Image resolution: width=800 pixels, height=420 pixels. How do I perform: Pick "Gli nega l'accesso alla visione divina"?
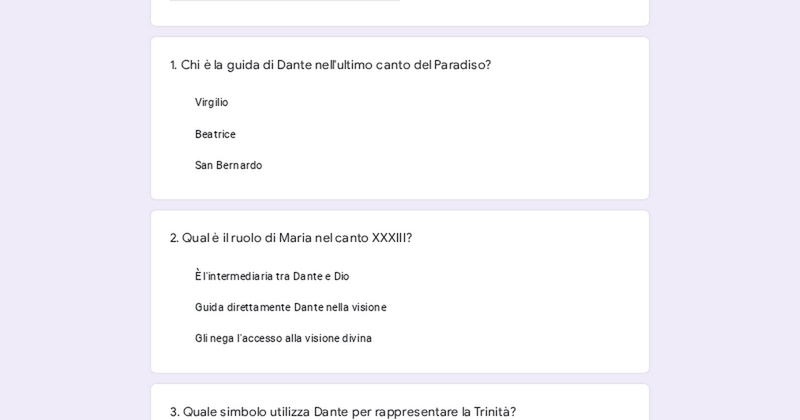click(x=283, y=338)
